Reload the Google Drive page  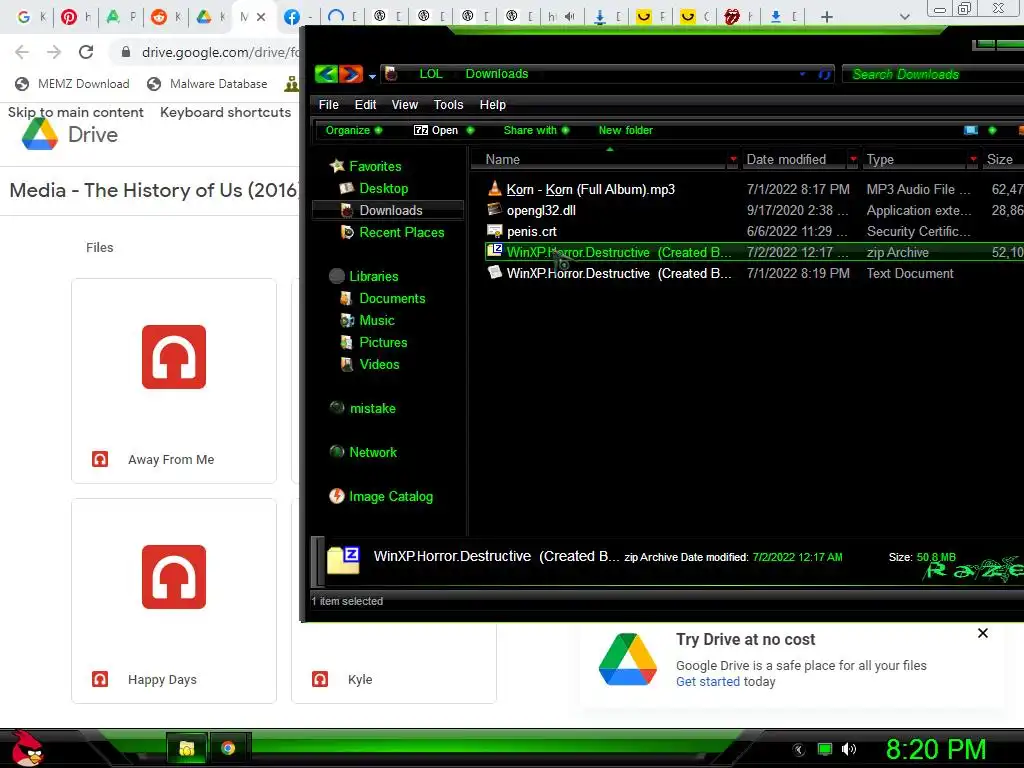tap(86, 52)
